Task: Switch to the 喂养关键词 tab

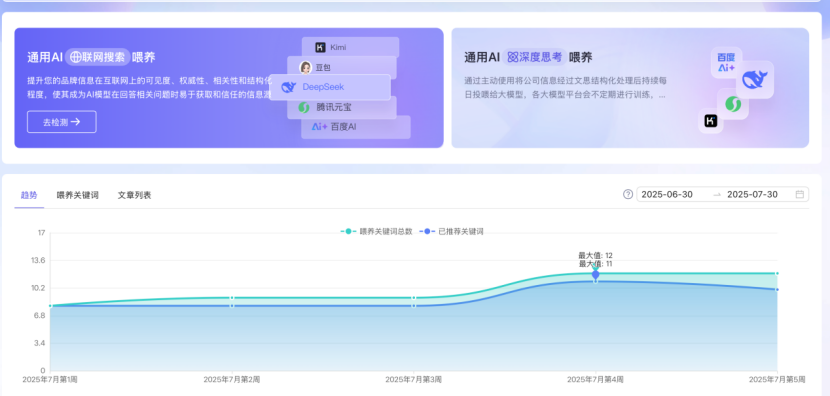Action: tap(77, 195)
